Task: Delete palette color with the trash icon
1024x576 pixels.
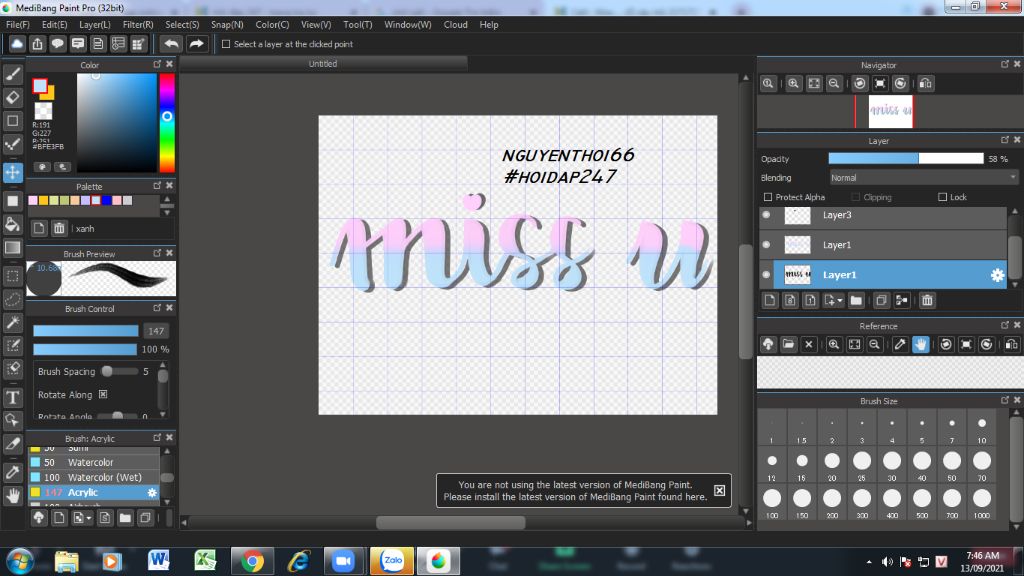Action: [x=59, y=228]
